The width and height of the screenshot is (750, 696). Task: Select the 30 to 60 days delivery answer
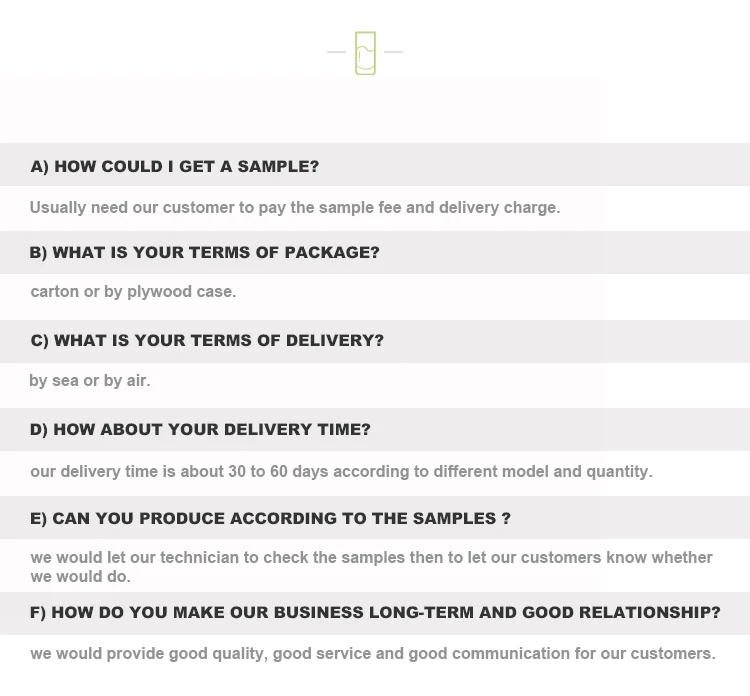click(x=342, y=472)
